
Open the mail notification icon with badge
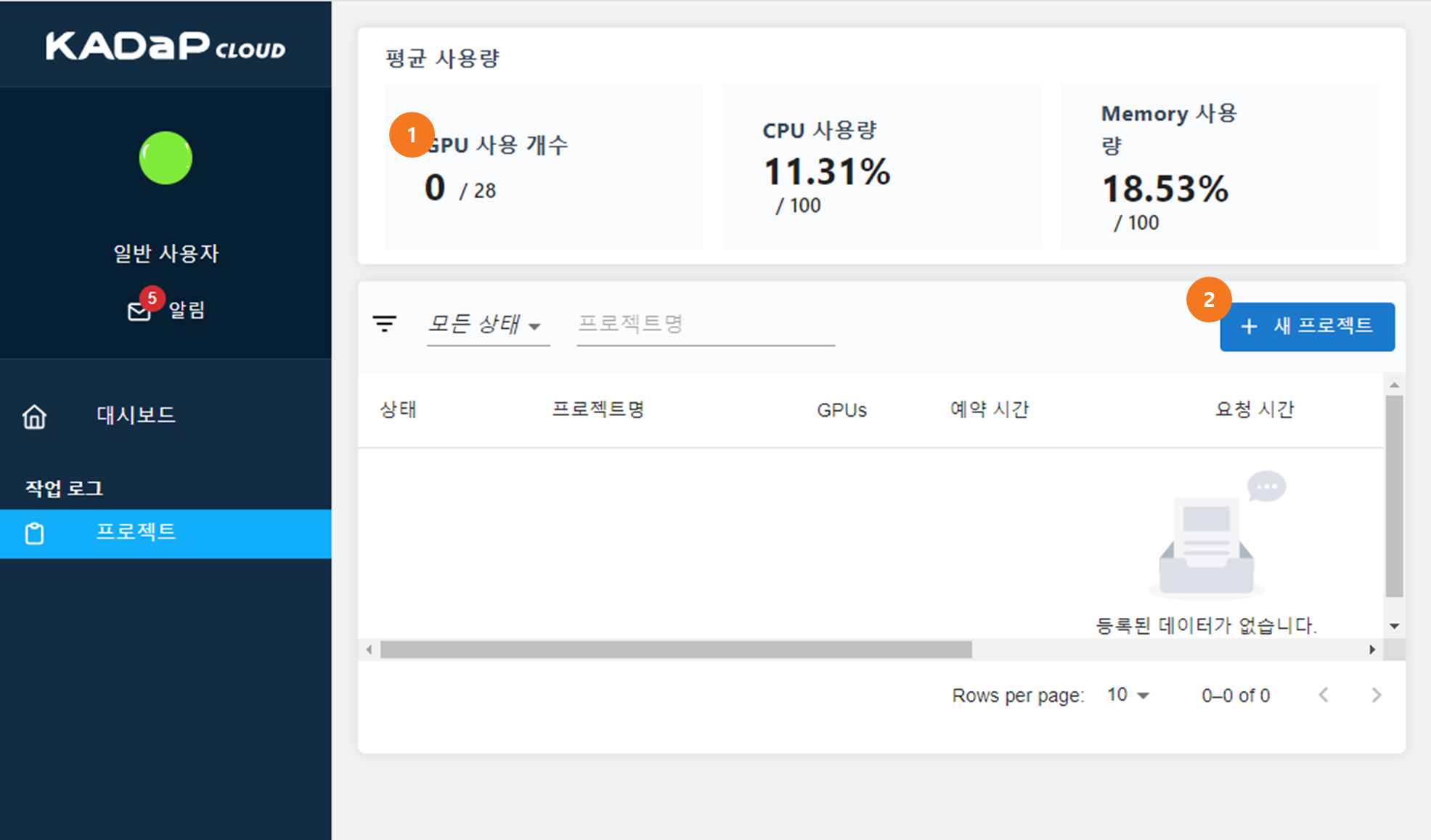click(x=139, y=310)
